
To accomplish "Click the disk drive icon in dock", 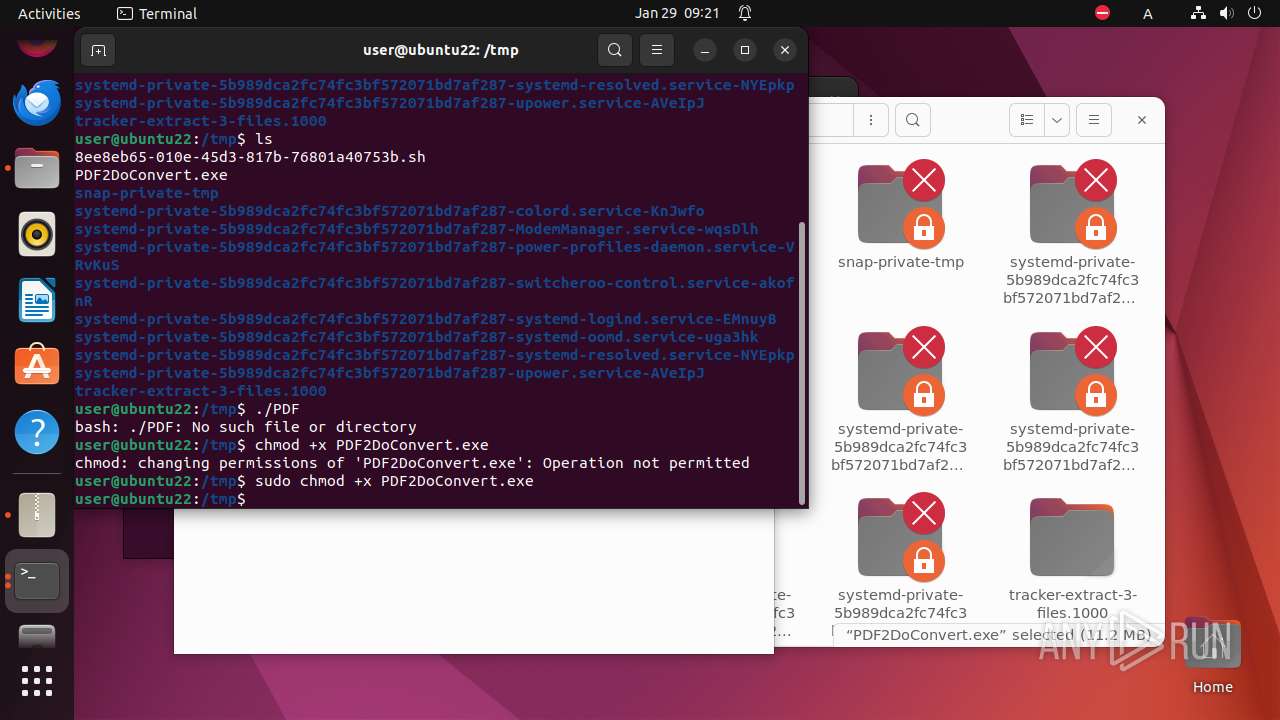I will point(37,636).
